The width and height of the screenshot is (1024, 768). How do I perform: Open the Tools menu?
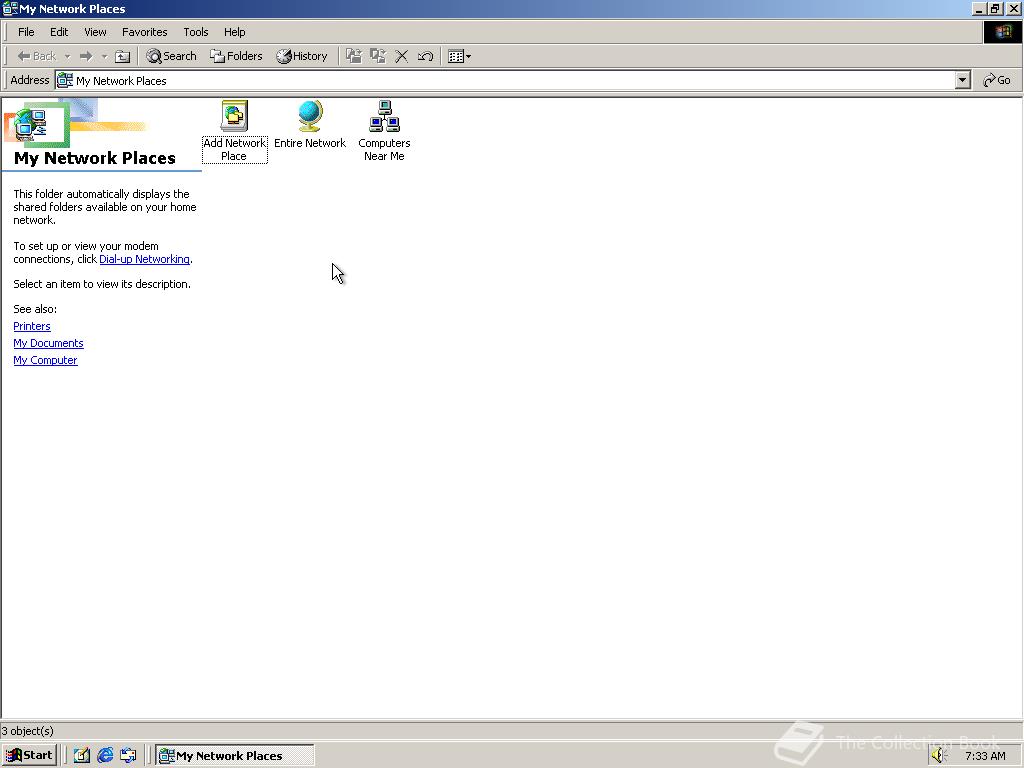point(195,32)
